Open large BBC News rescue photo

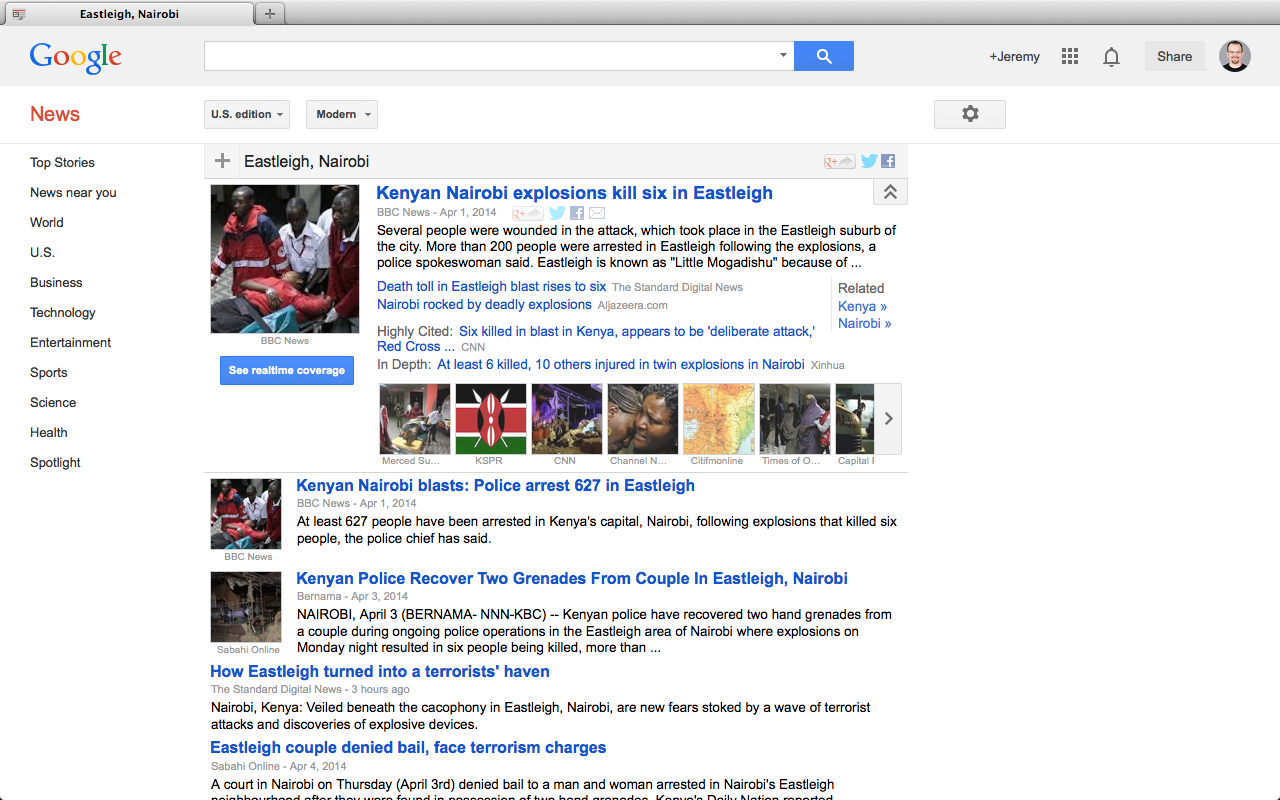(285, 259)
